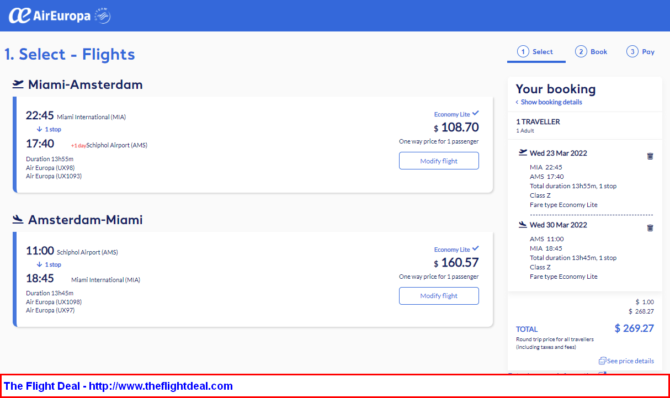Click the 1 TRAVELLER label

[538, 122]
